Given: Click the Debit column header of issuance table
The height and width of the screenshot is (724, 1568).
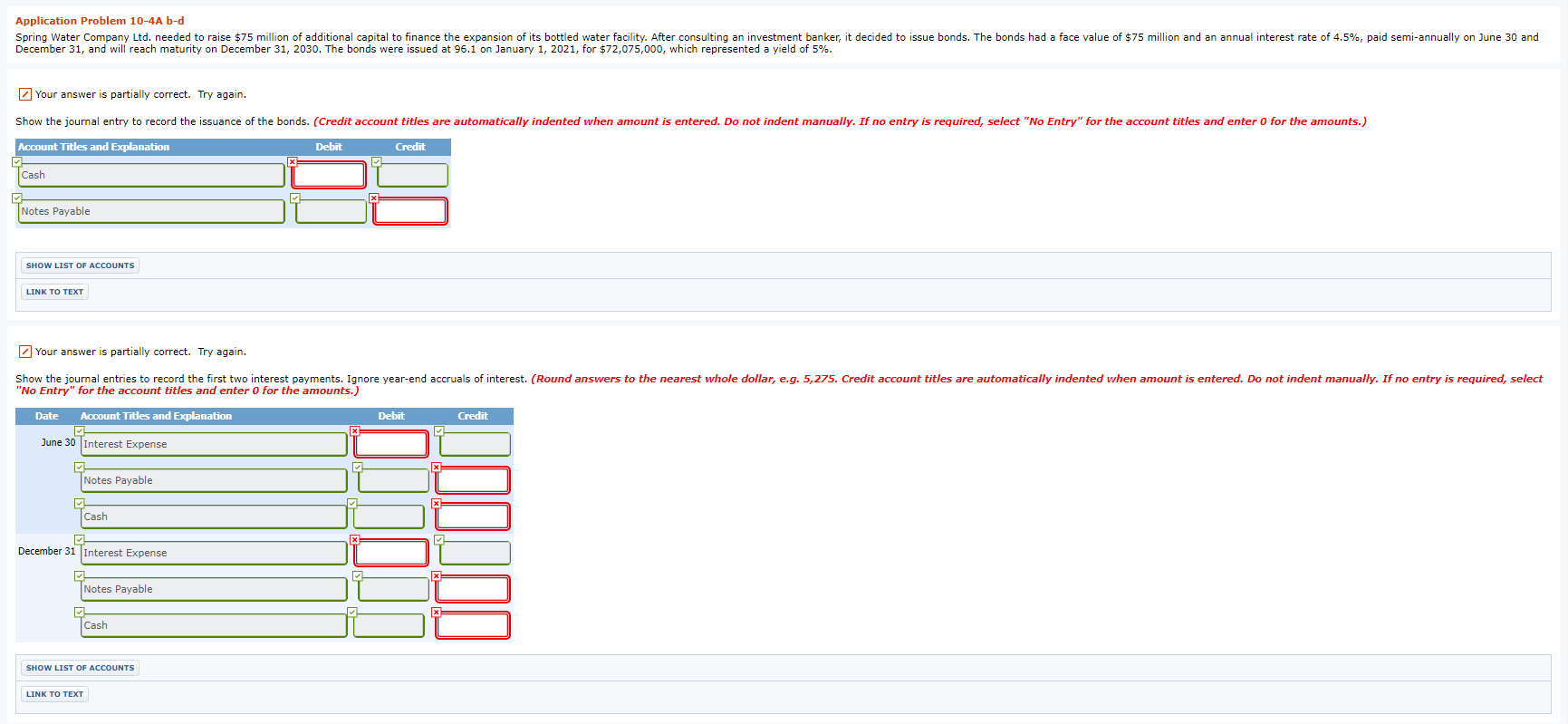Looking at the screenshot, I should click(329, 147).
